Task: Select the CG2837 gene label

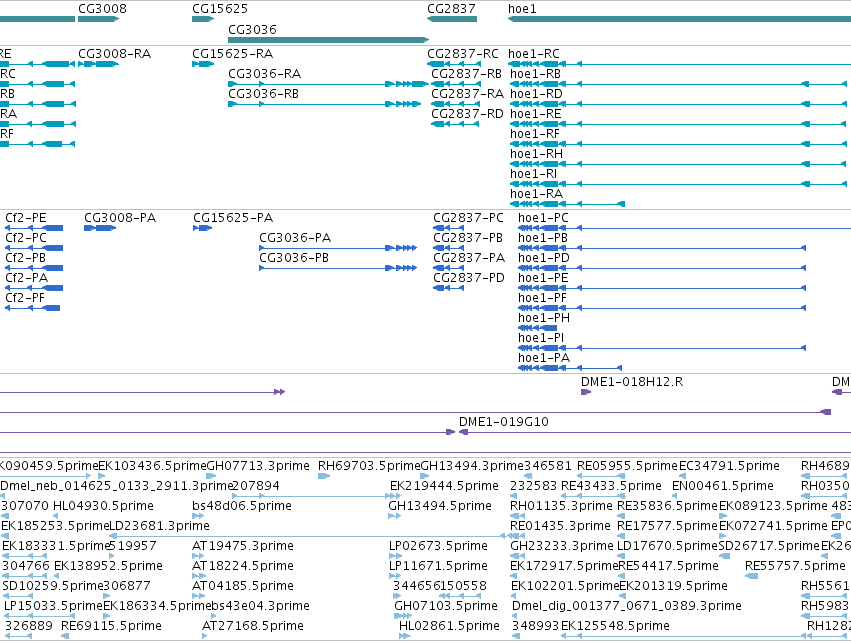Action: [451, 9]
